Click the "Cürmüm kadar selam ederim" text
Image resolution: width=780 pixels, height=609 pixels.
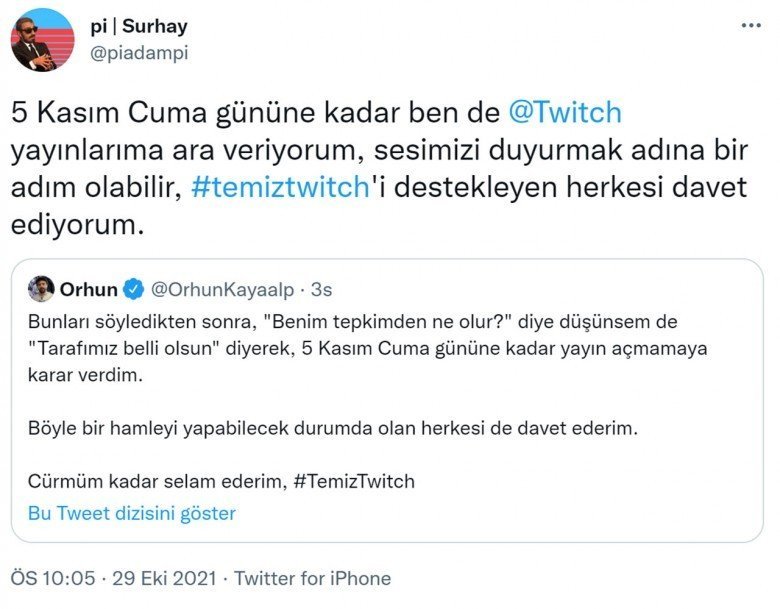point(155,481)
